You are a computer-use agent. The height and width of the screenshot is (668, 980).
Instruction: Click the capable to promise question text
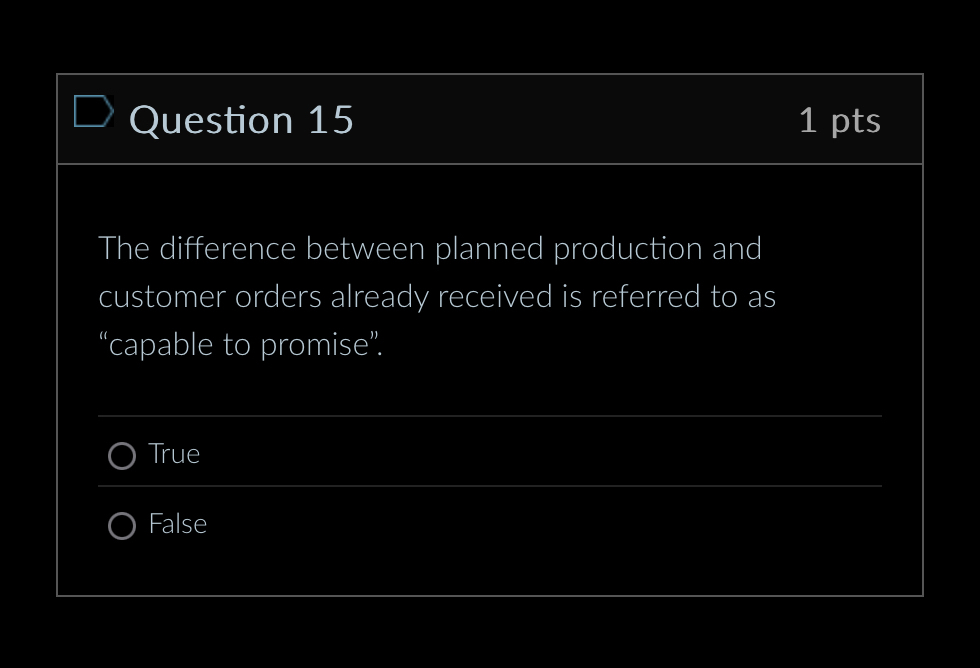point(437,296)
